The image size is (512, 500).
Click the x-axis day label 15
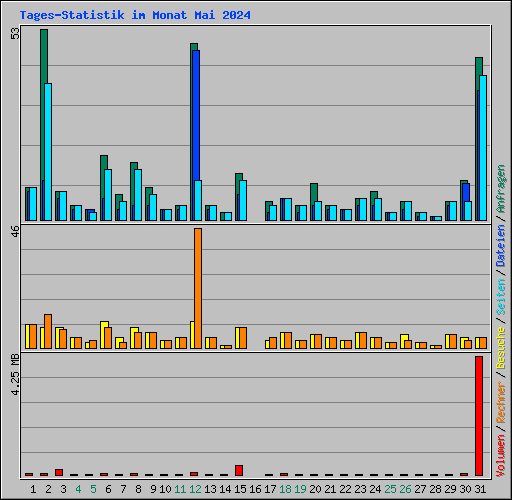click(x=240, y=489)
